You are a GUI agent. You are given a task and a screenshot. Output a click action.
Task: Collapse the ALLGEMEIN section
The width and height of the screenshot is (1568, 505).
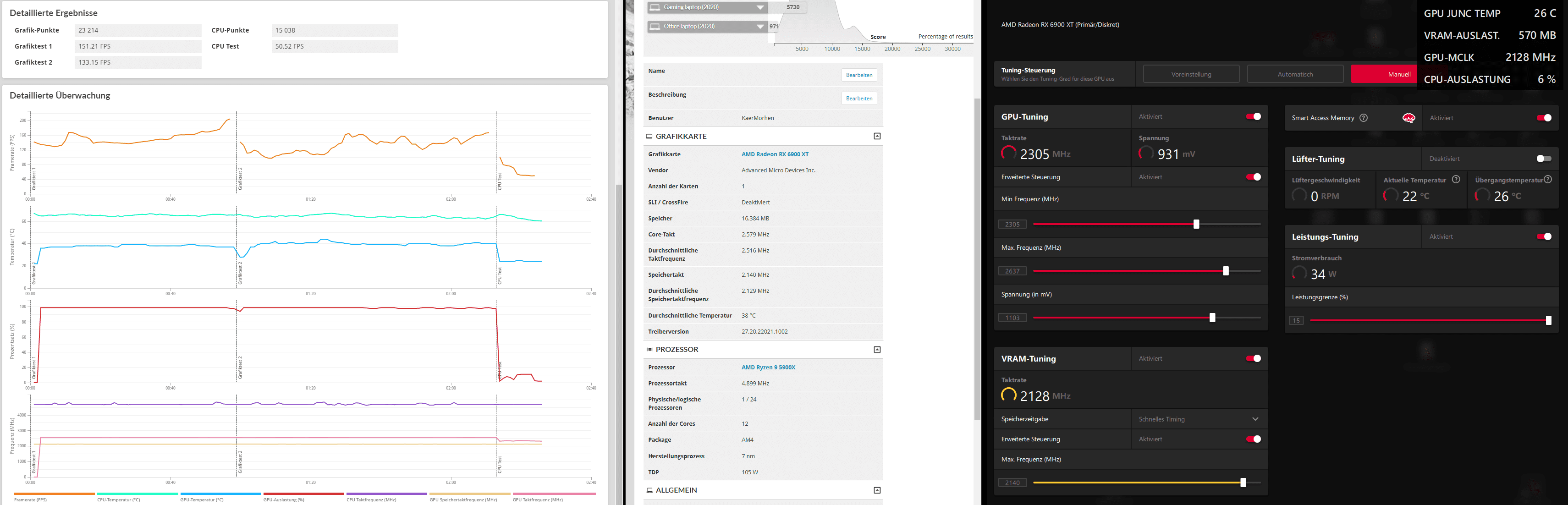tap(877, 490)
